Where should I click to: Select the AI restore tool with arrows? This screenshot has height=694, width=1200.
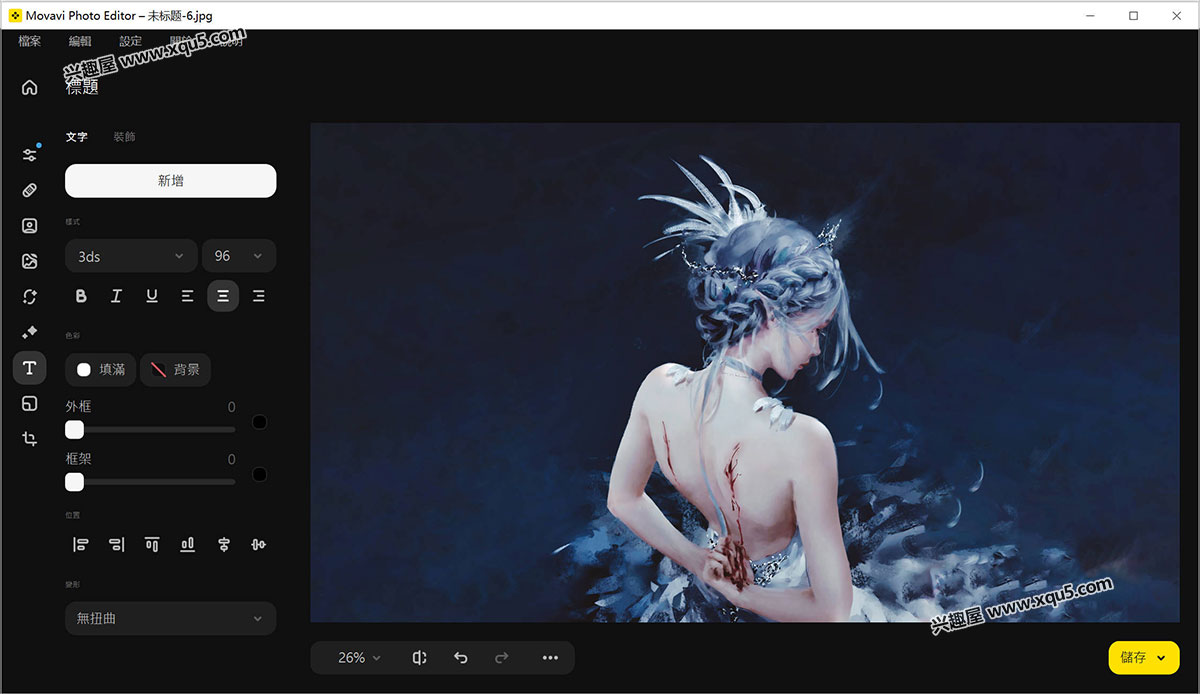(x=30, y=297)
